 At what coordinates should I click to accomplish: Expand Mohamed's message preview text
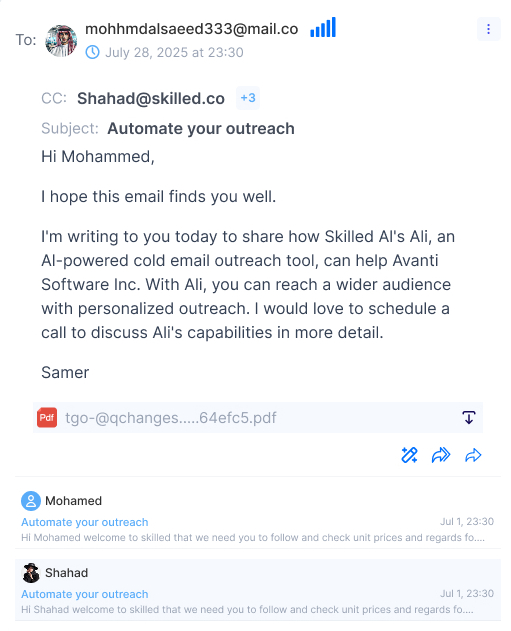coord(253,538)
